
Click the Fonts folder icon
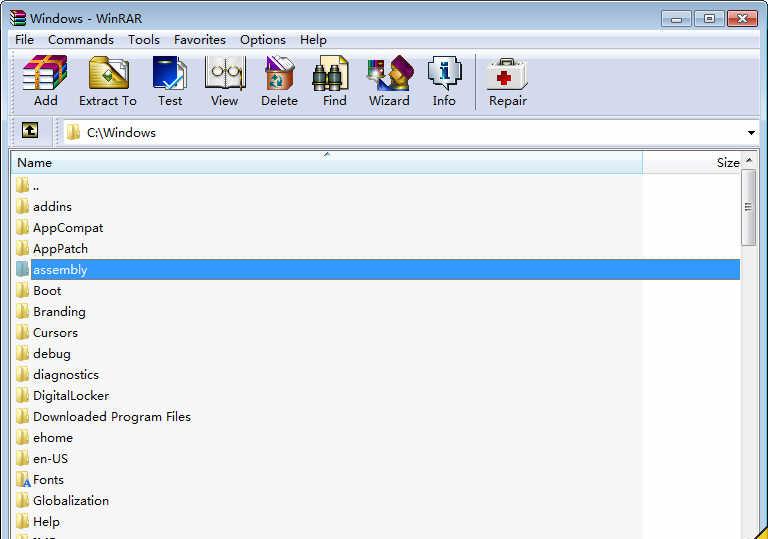[x=23, y=479]
